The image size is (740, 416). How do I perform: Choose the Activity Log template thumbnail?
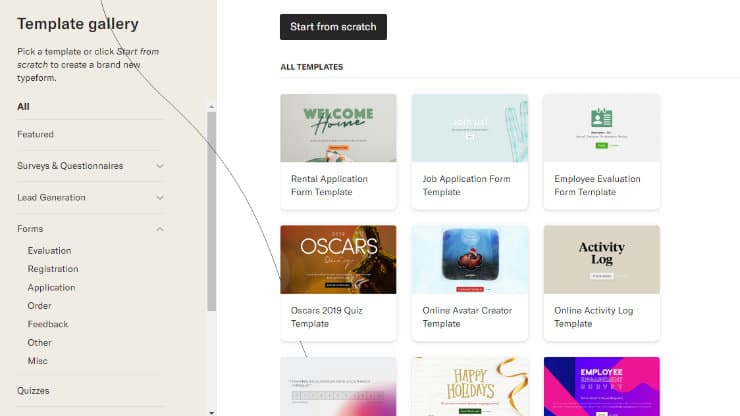click(x=601, y=259)
